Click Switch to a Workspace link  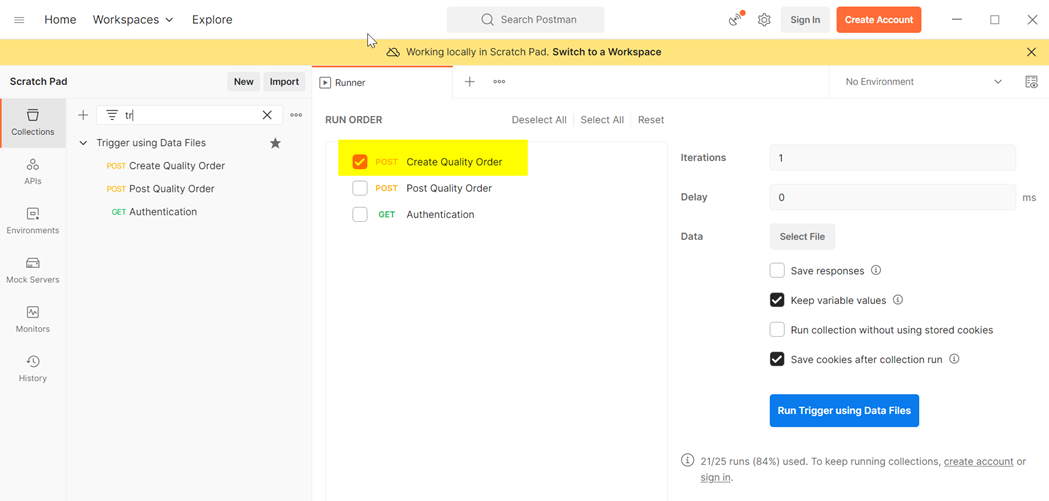[607, 52]
